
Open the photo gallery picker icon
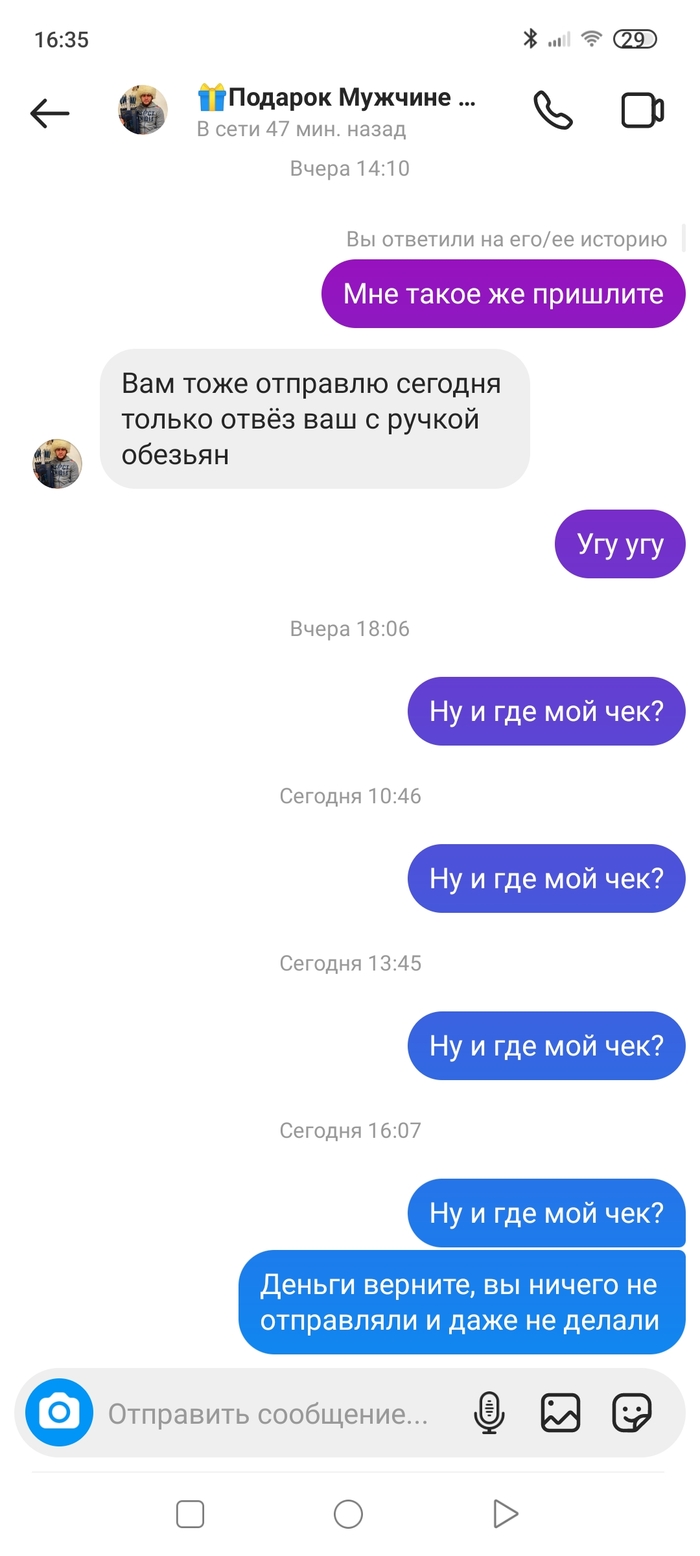pos(560,1413)
